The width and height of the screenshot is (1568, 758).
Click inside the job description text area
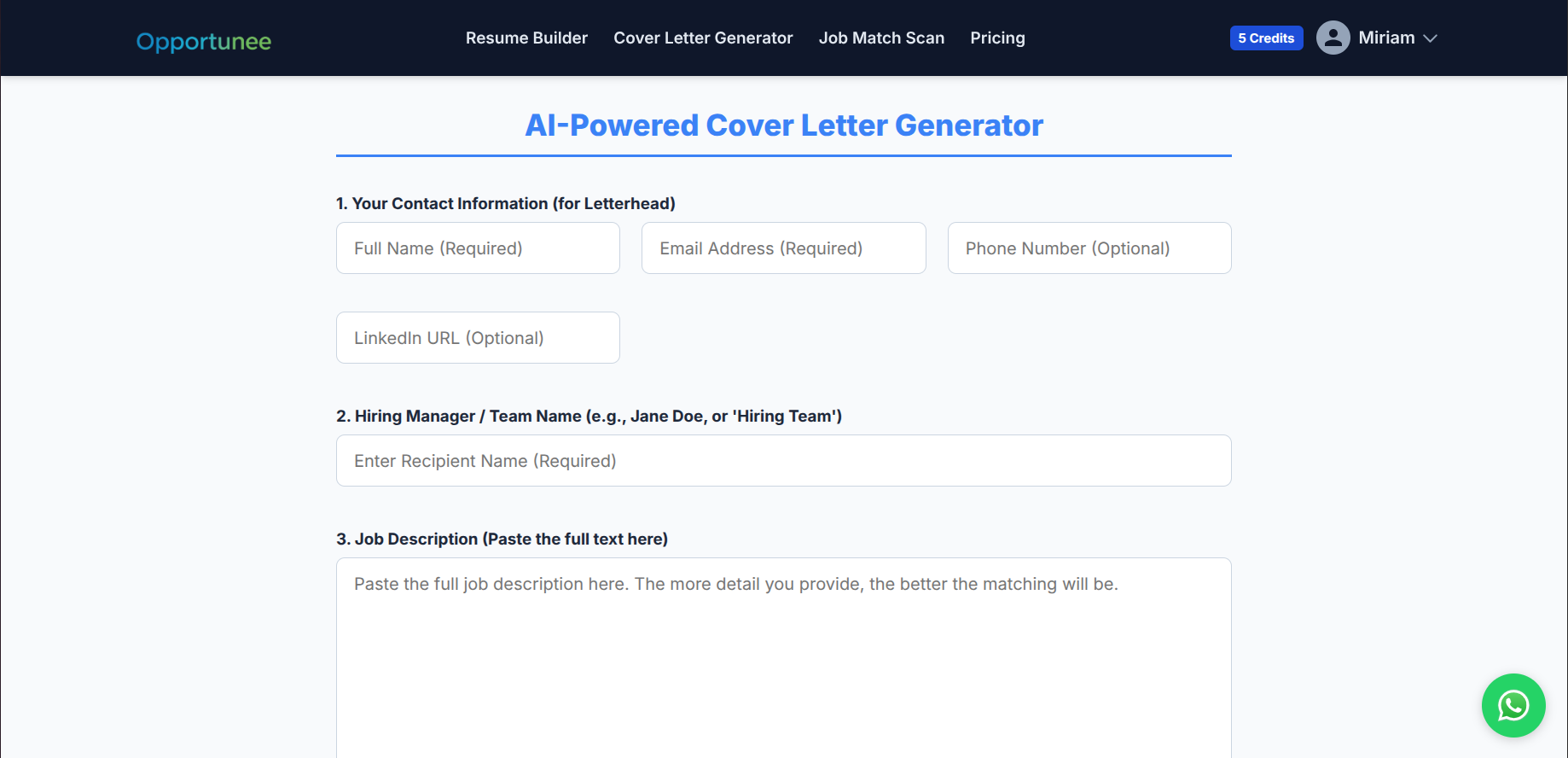pyautogui.click(x=783, y=657)
